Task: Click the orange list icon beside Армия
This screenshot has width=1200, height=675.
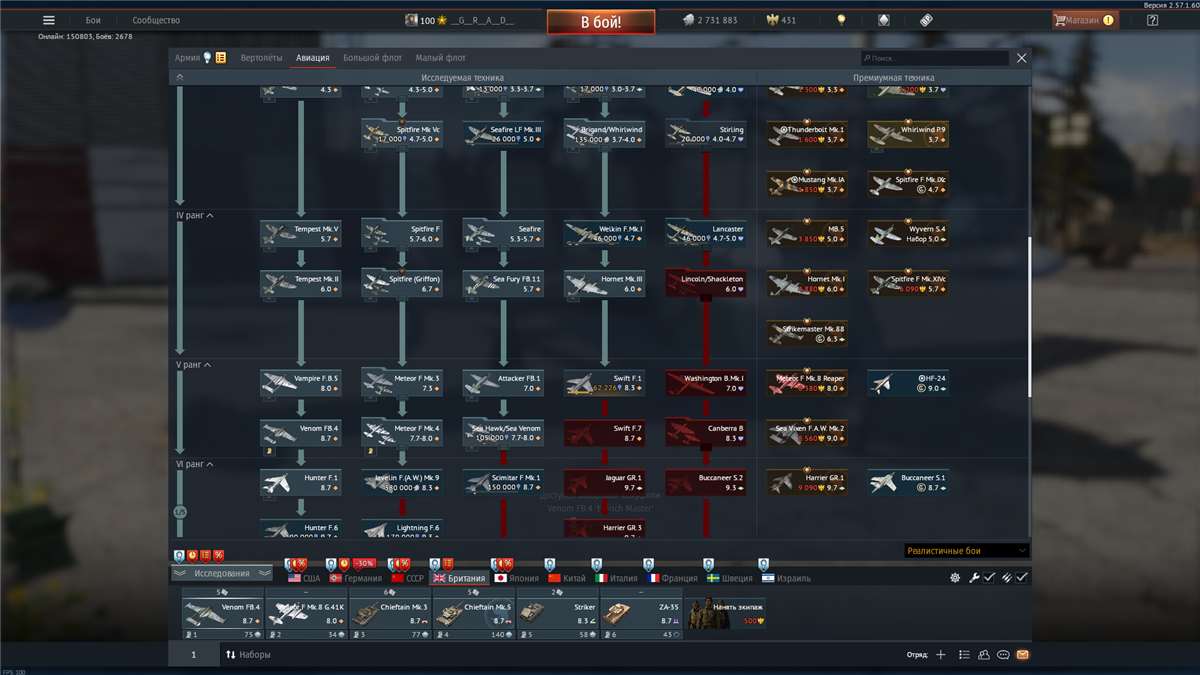Action: click(221, 58)
